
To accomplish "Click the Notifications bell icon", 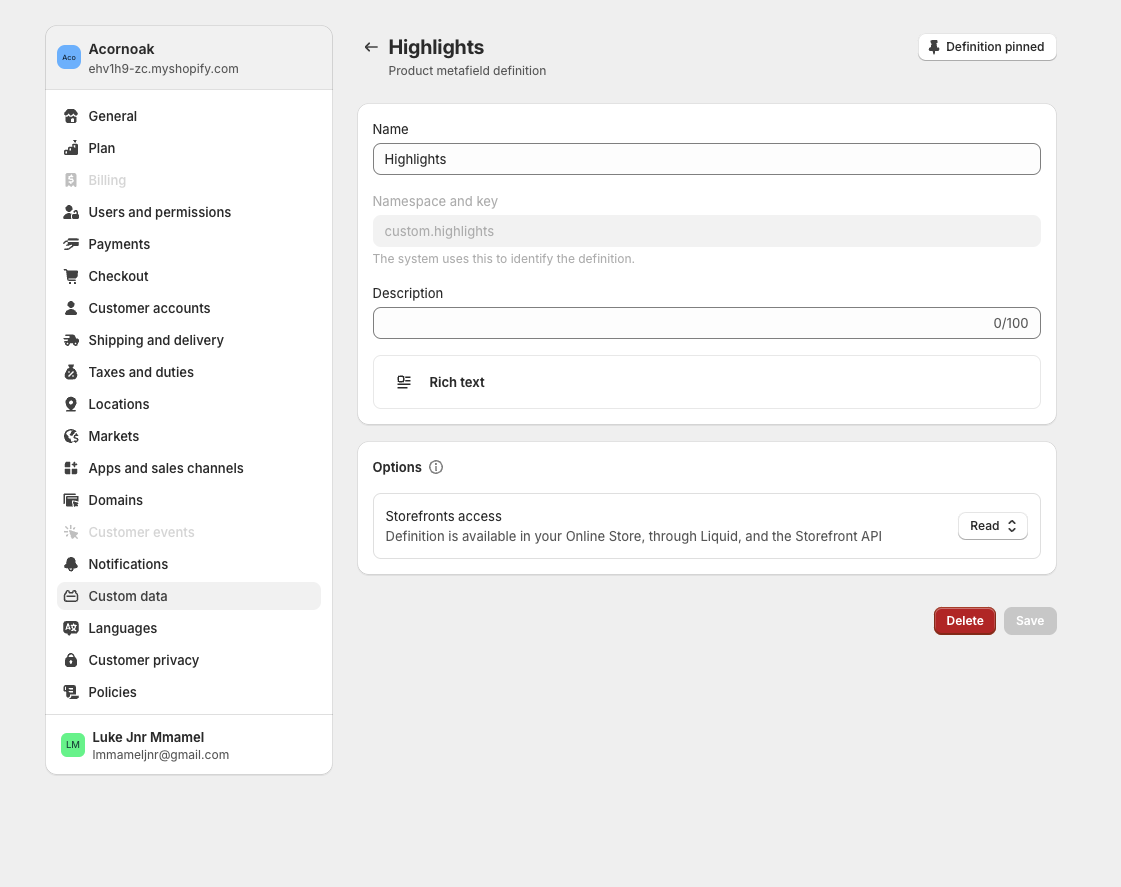I will 71,564.
